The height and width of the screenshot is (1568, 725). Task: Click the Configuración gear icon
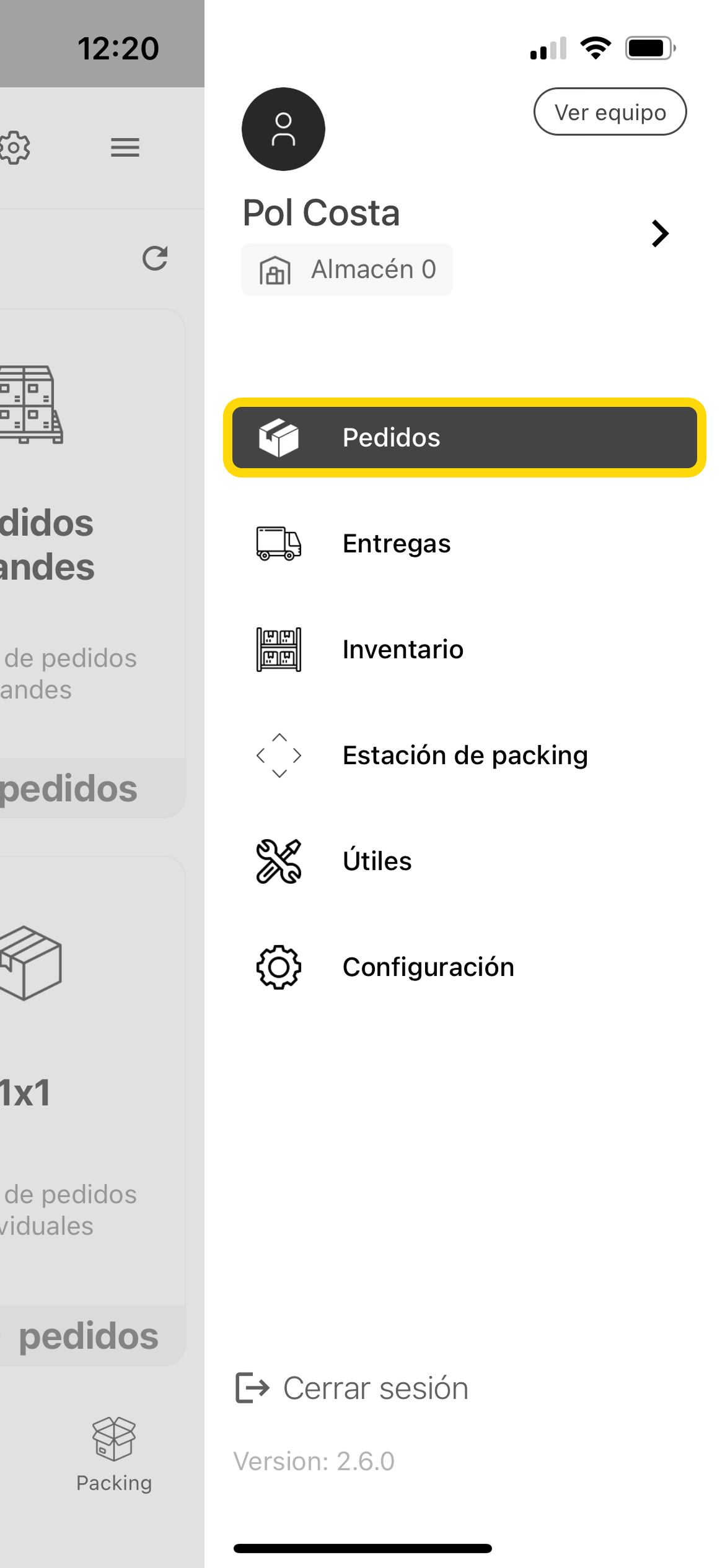[279, 967]
